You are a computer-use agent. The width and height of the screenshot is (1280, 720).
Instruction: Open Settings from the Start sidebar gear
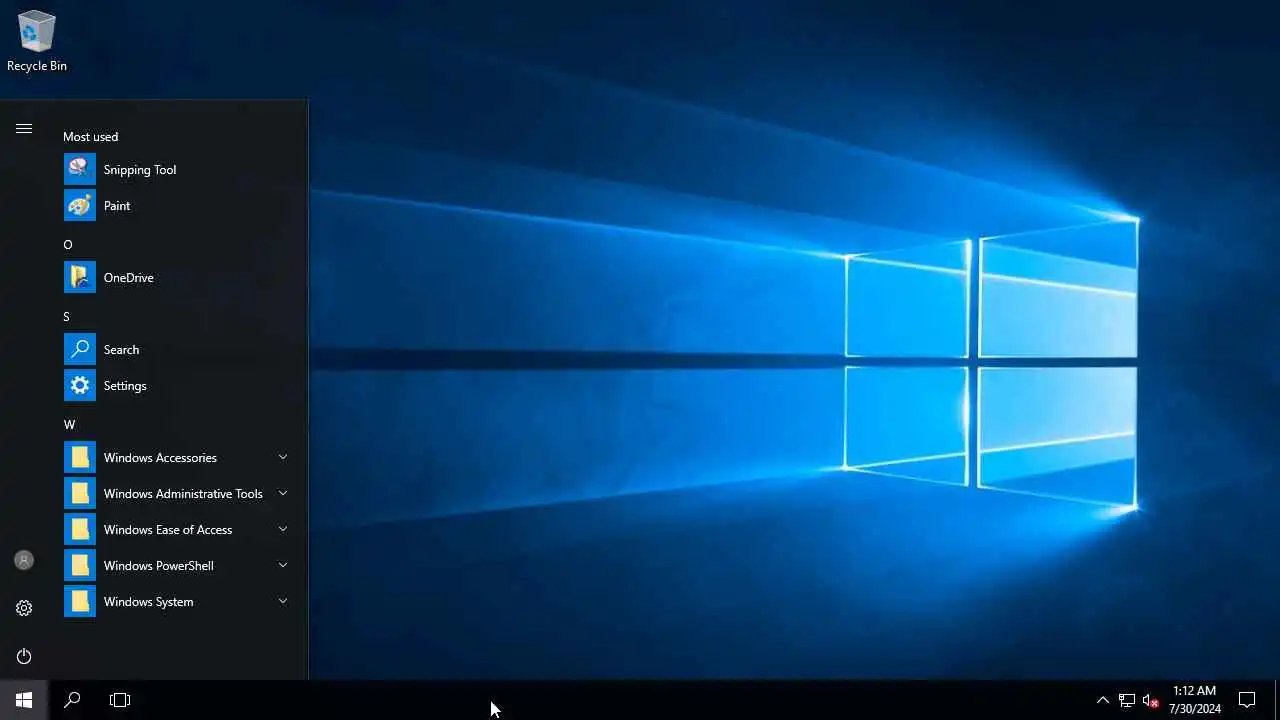click(x=24, y=608)
